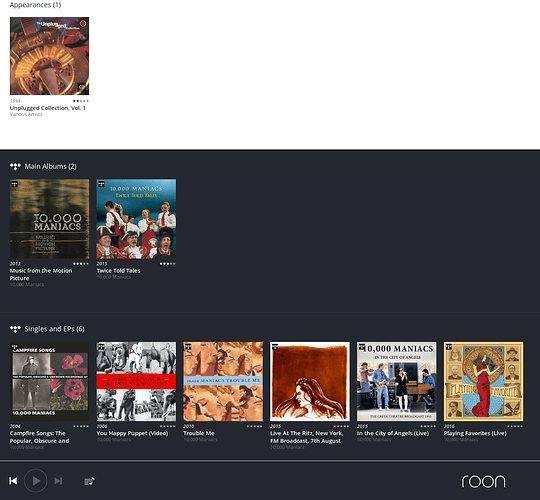Click TIDAL badge on Twice Told Tales cover
Viewport: 540px width, 500px height.
click(x=101, y=184)
